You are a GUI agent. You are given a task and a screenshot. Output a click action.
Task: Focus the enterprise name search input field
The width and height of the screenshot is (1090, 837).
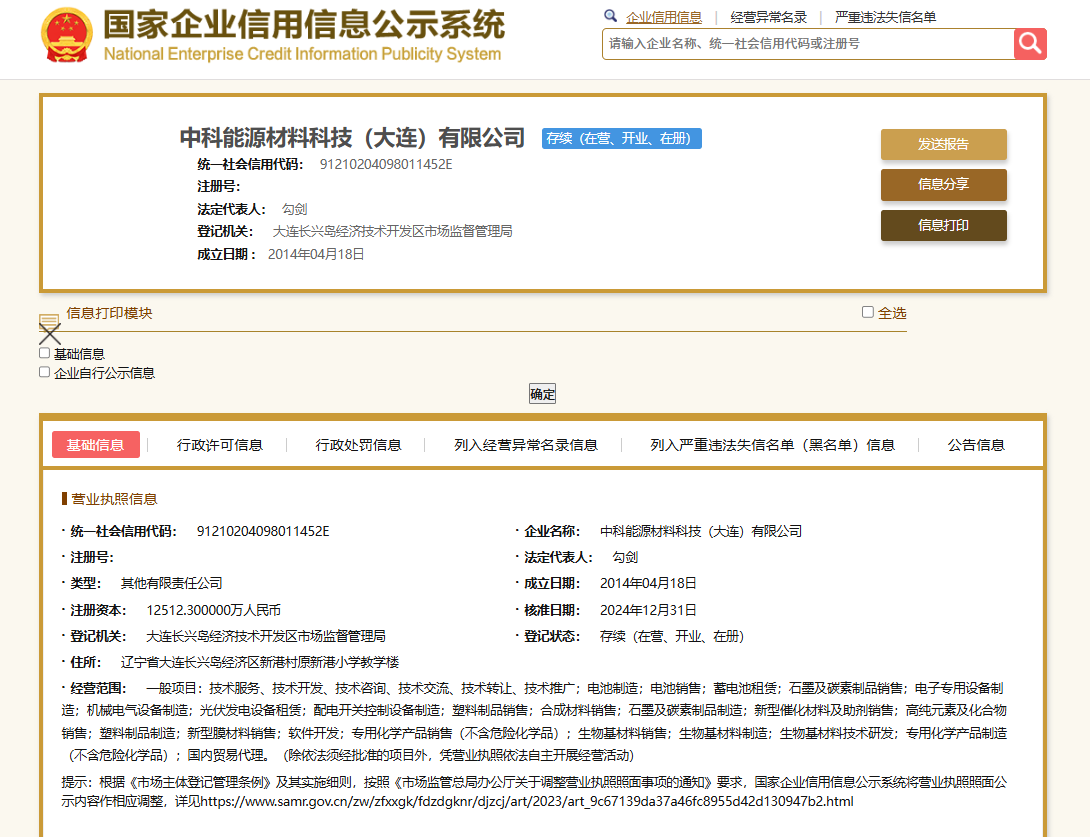coord(808,44)
